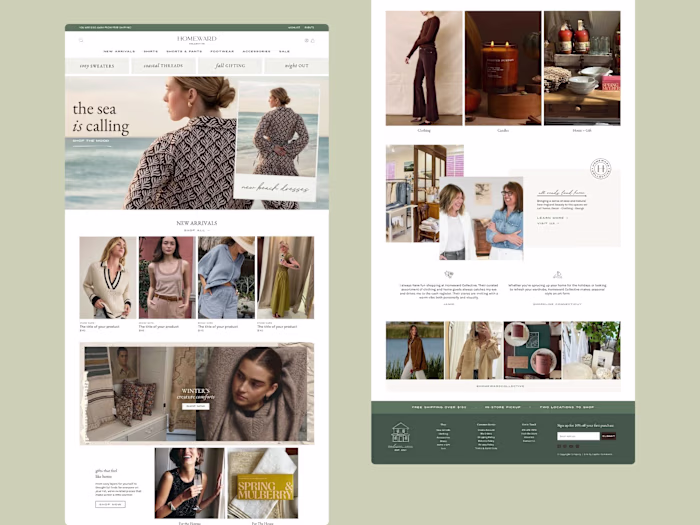The height and width of the screenshot is (525, 700).
Task: Open the SALE nav menu item
Action: pyautogui.click(x=284, y=51)
